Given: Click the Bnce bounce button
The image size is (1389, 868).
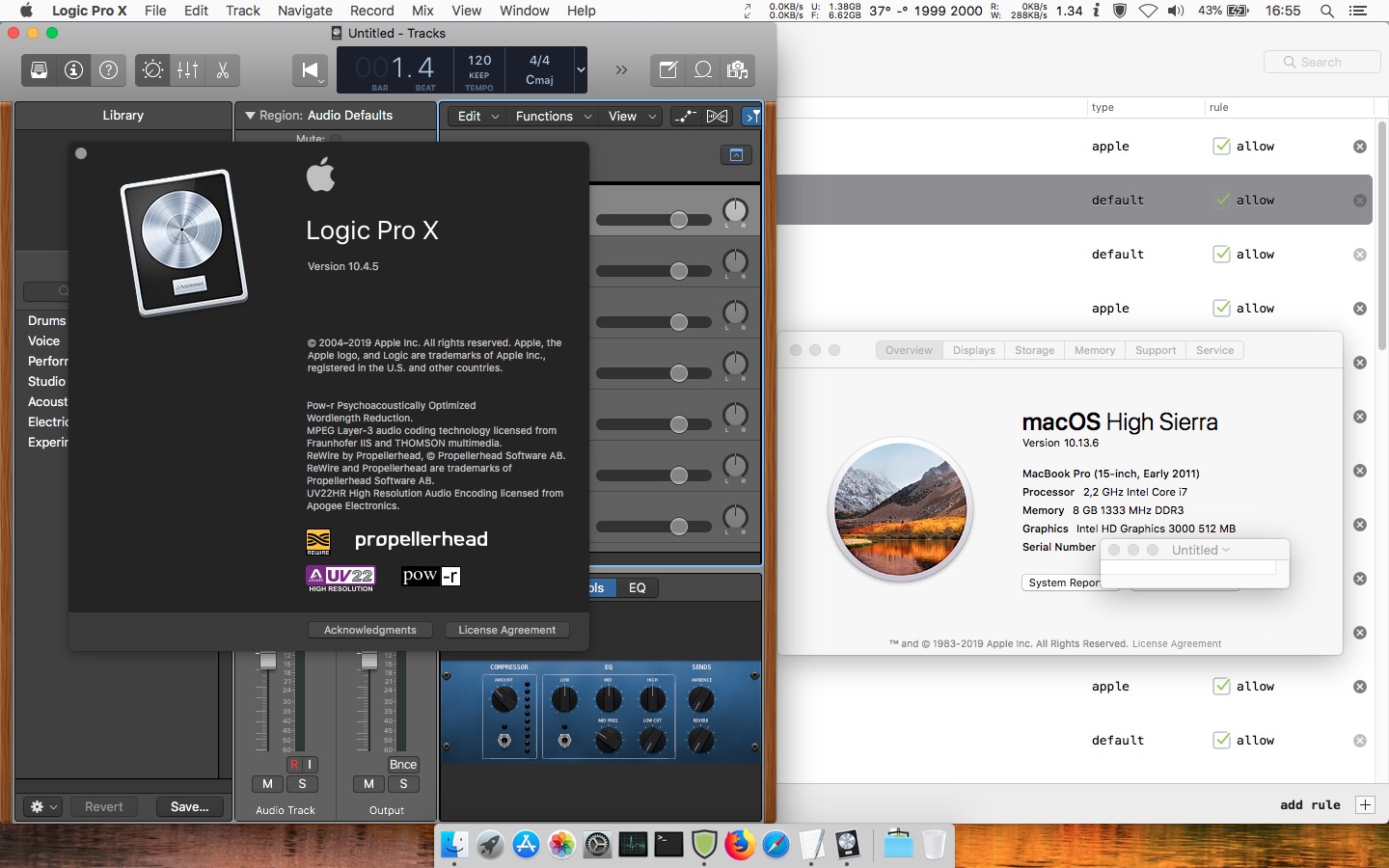Looking at the screenshot, I should (403, 765).
